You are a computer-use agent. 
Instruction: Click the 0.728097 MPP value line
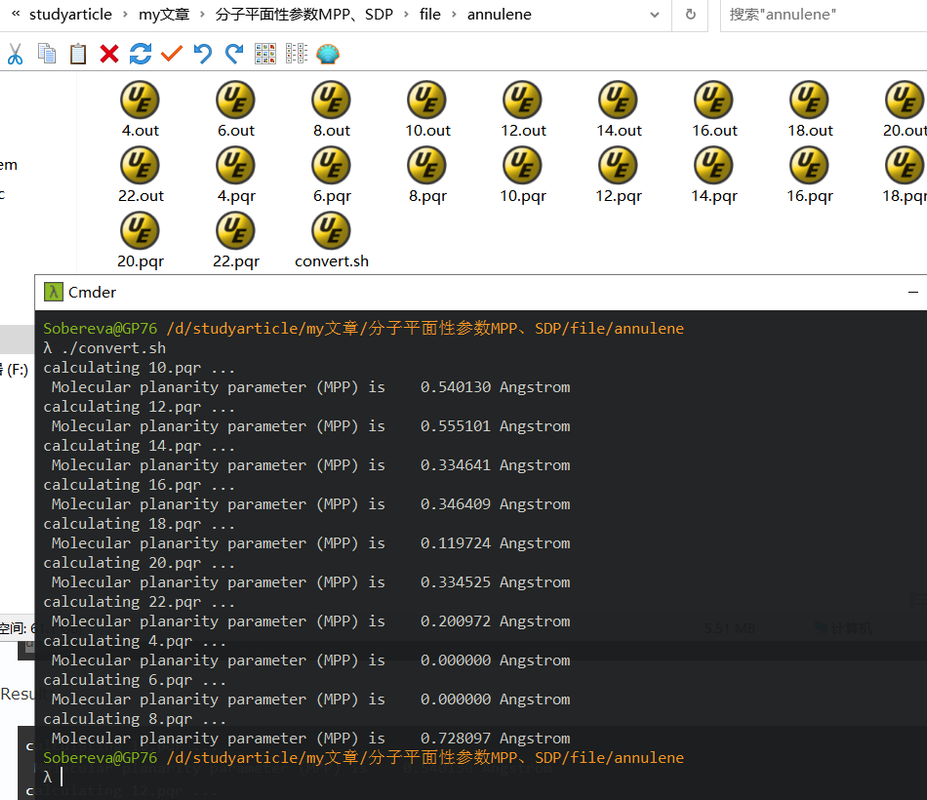310,738
